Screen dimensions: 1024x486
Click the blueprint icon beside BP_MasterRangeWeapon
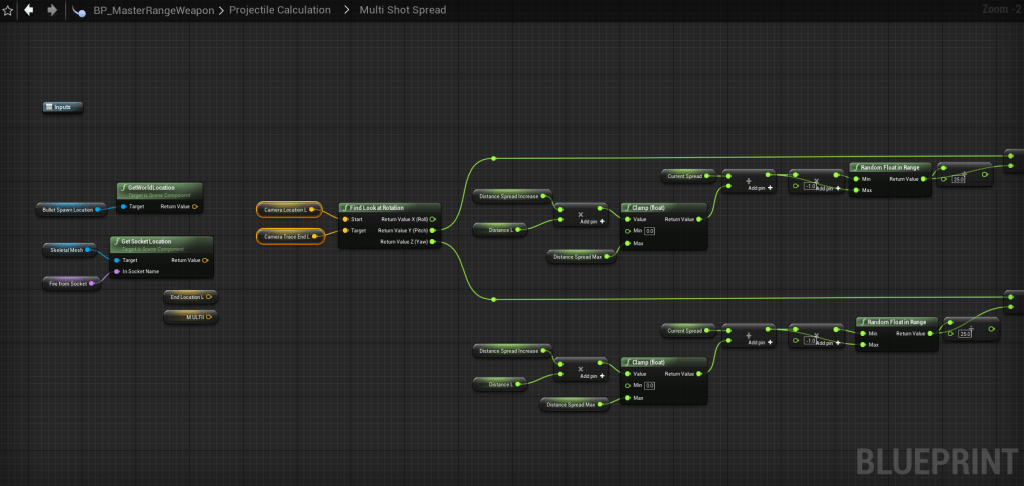click(x=78, y=10)
